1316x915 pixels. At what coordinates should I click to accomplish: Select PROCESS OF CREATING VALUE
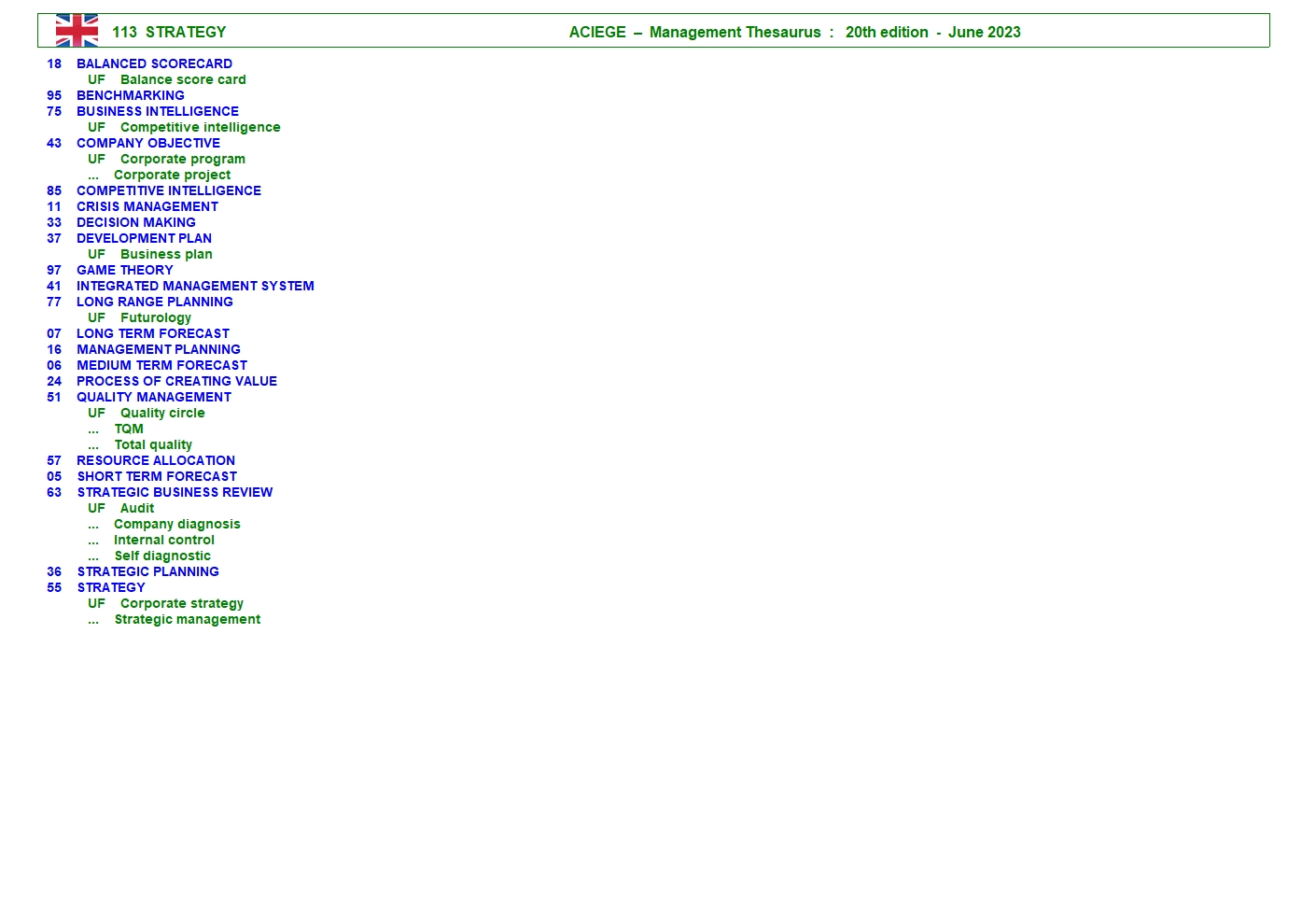176,381
